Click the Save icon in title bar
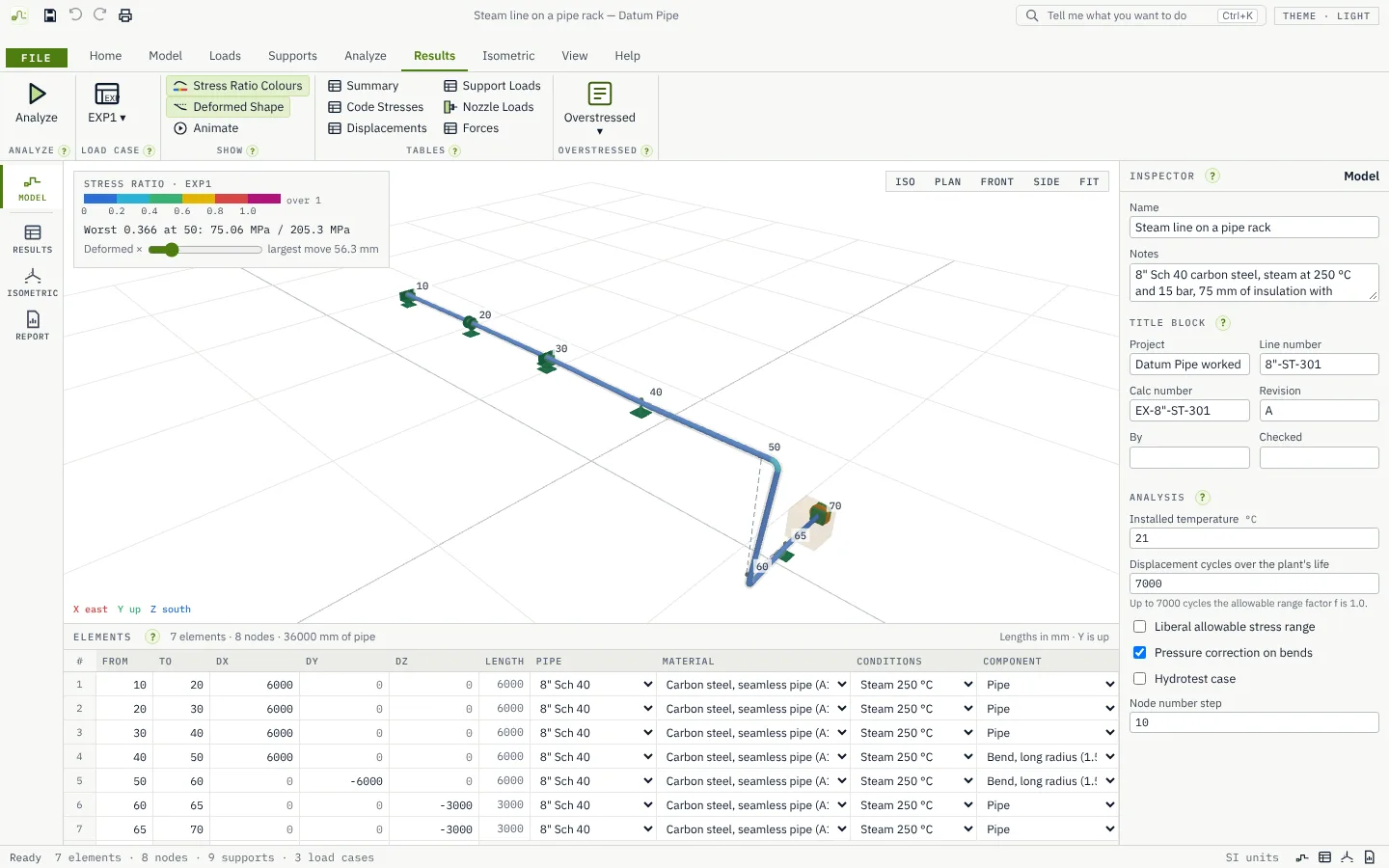Image resolution: width=1389 pixels, height=868 pixels. coord(50,15)
